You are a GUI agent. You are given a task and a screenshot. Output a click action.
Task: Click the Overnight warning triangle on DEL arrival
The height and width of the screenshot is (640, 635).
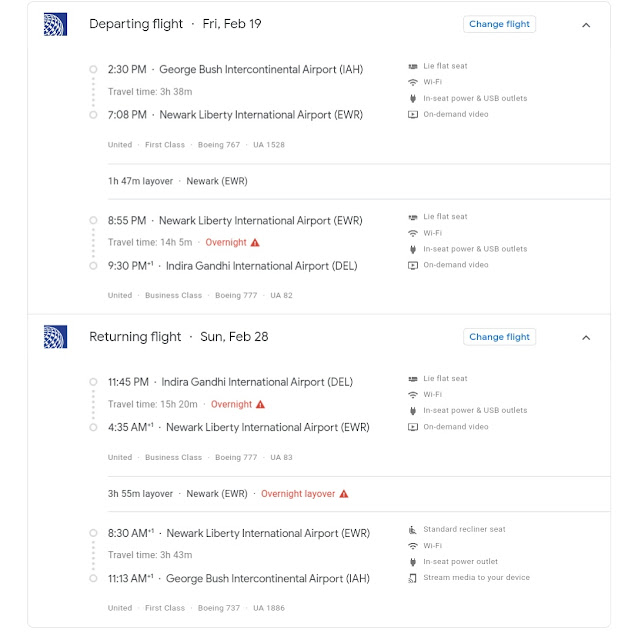[x=255, y=243]
